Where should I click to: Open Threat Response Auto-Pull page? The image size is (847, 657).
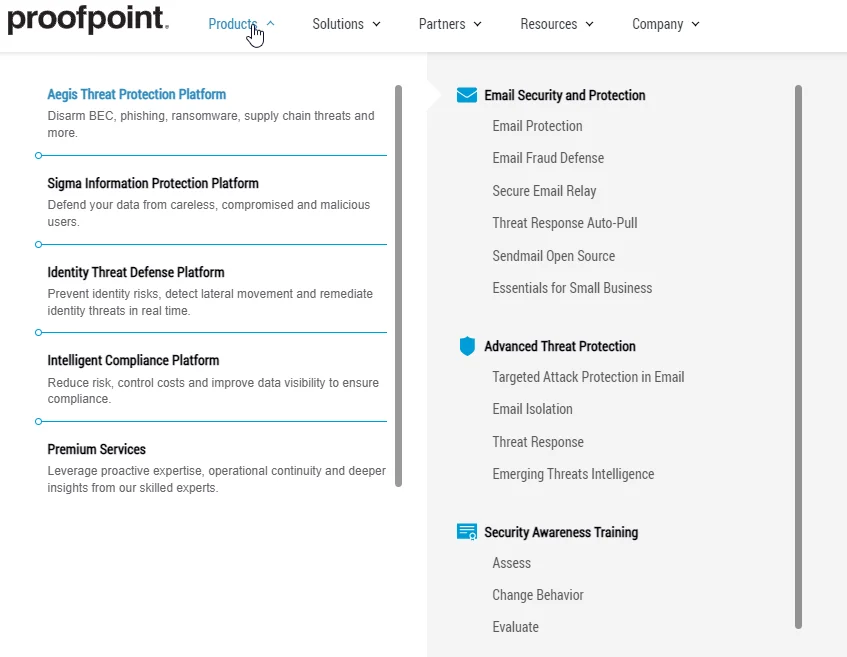click(x=564, y=223)
